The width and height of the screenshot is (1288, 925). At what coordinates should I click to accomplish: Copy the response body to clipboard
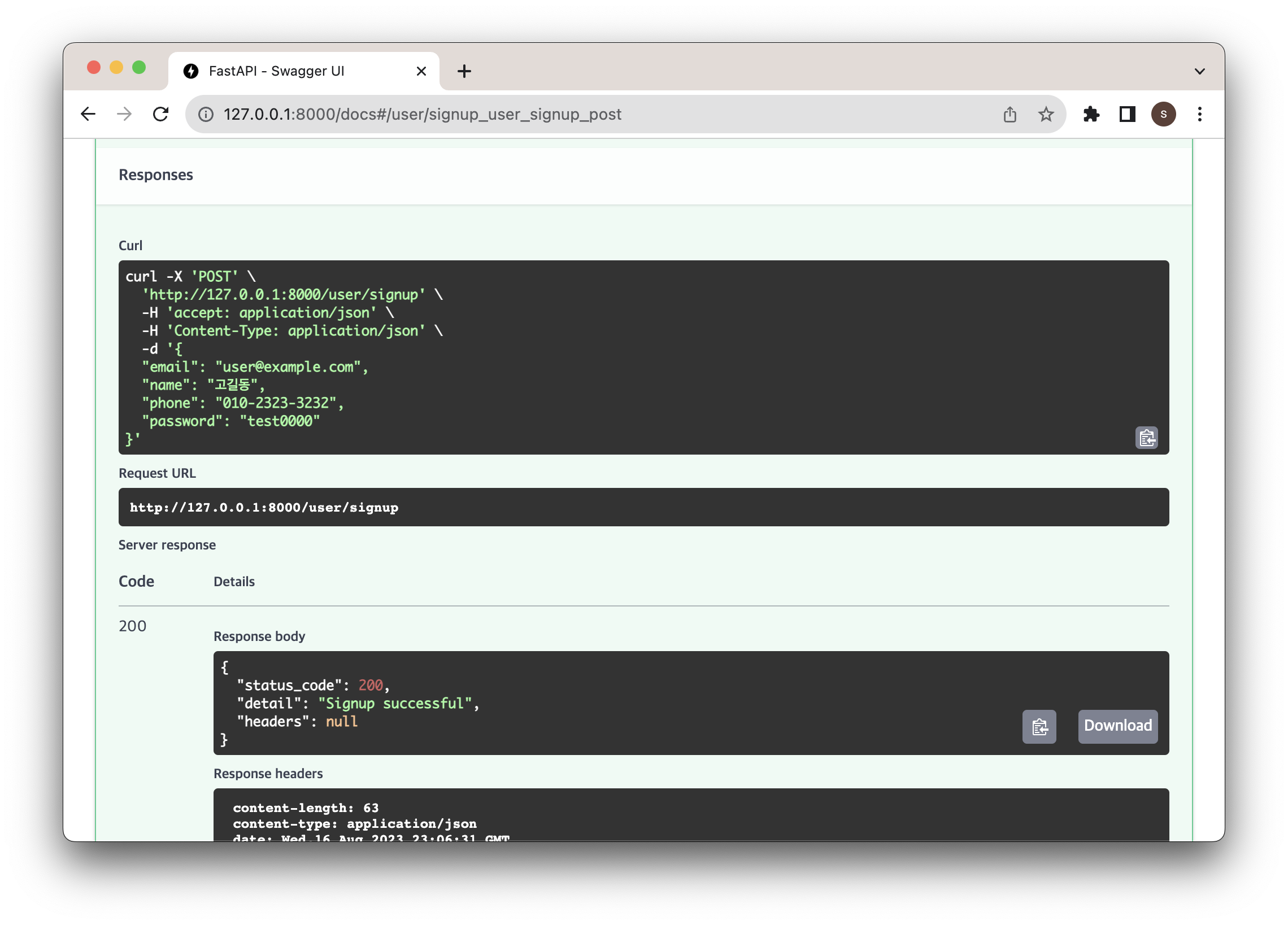click(1039, 726)
